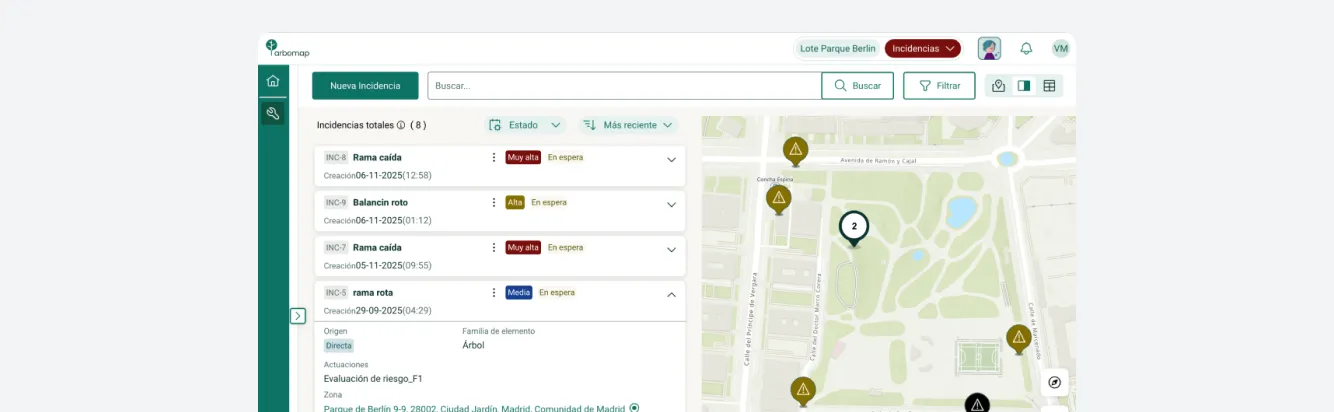Focus the Buscar search field
Viewport: 1334px width, 412px height.
(625, 86)
